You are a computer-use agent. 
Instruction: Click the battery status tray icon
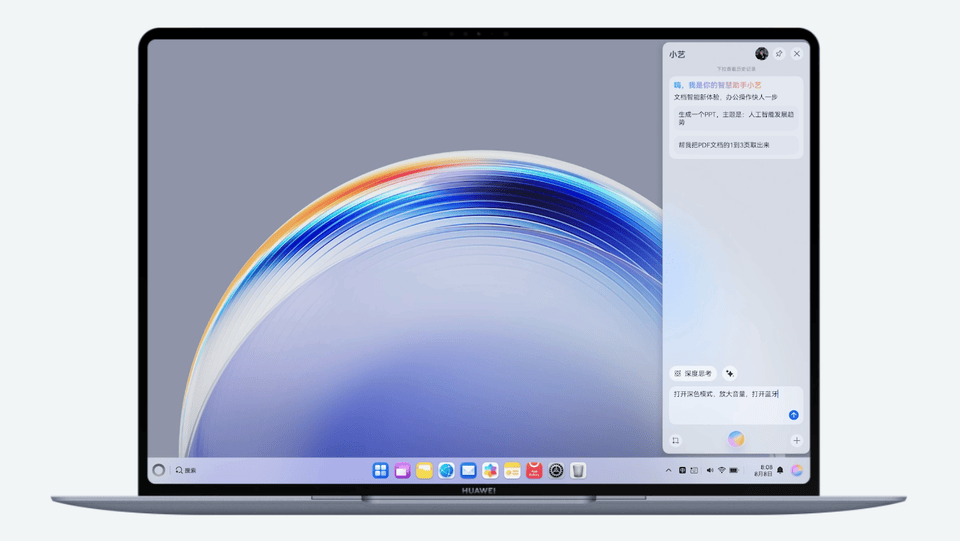pos(734,470)
